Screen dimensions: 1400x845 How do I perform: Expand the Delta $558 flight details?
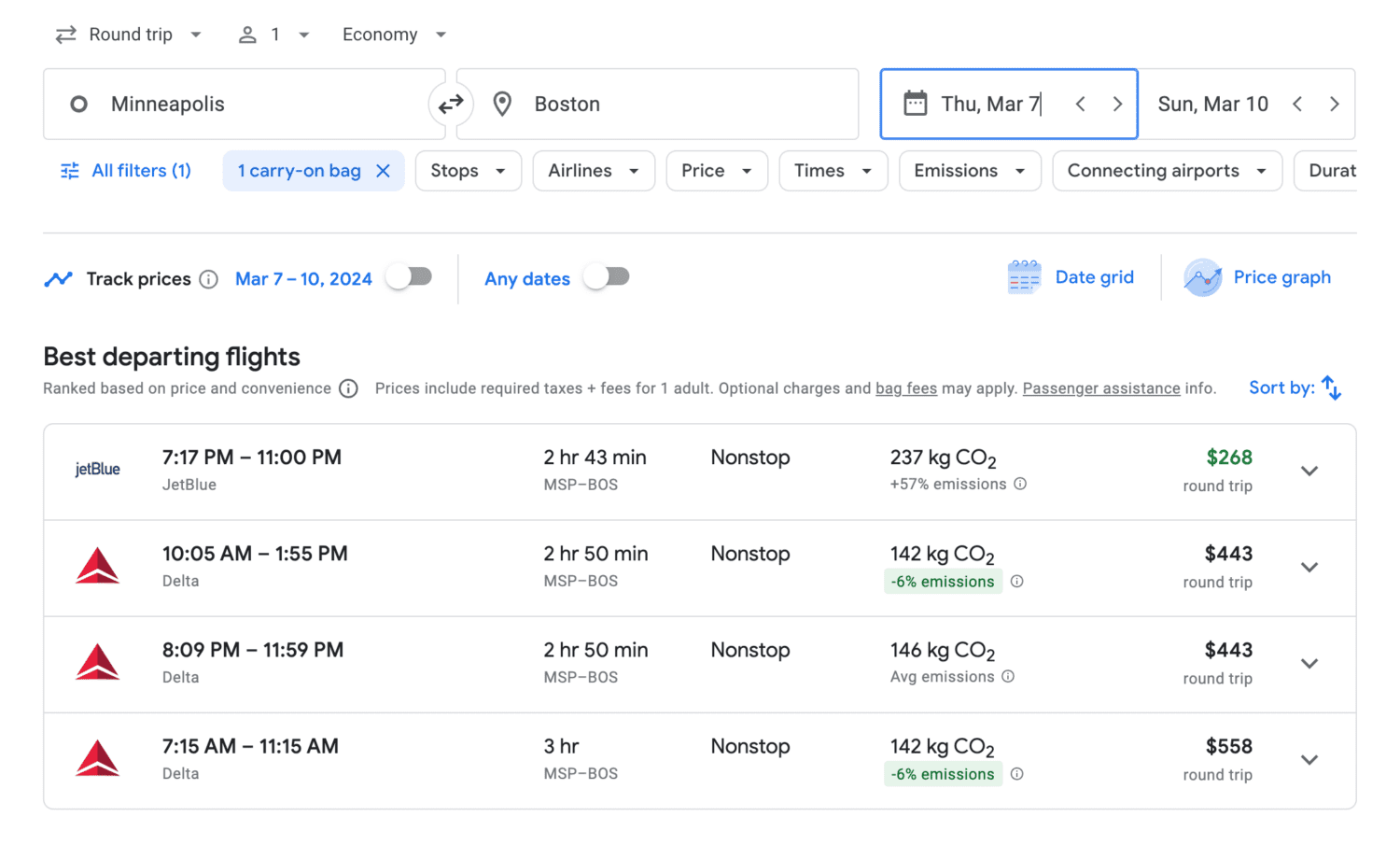pyautogui.click(x=1309, y=760)
